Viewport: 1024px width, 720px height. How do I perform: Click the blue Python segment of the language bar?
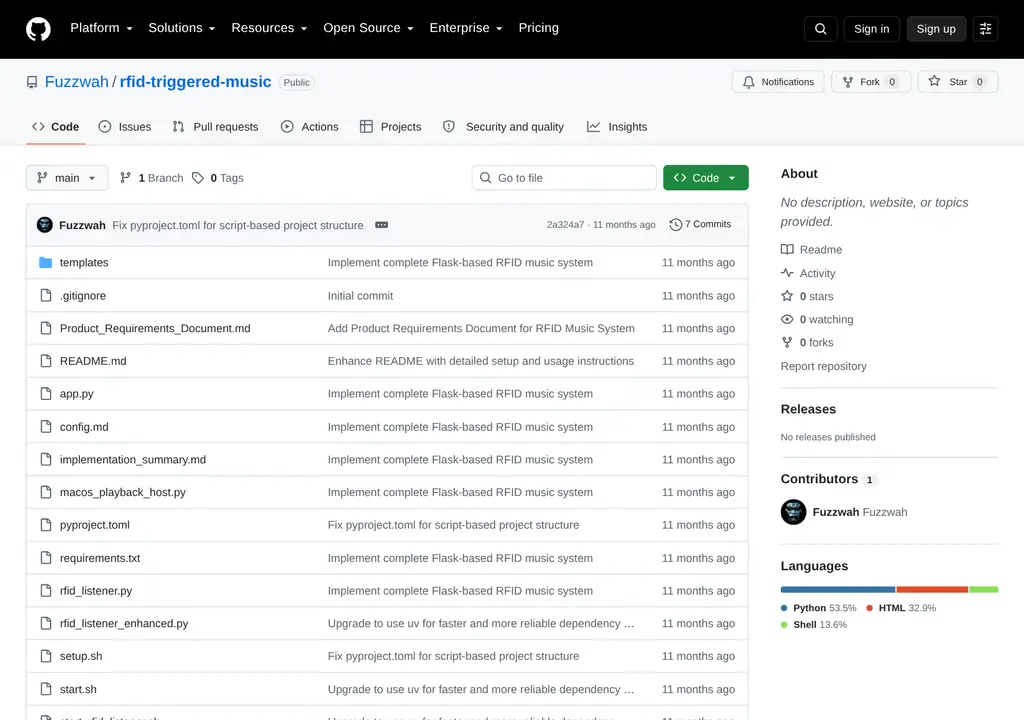point(837,590)
